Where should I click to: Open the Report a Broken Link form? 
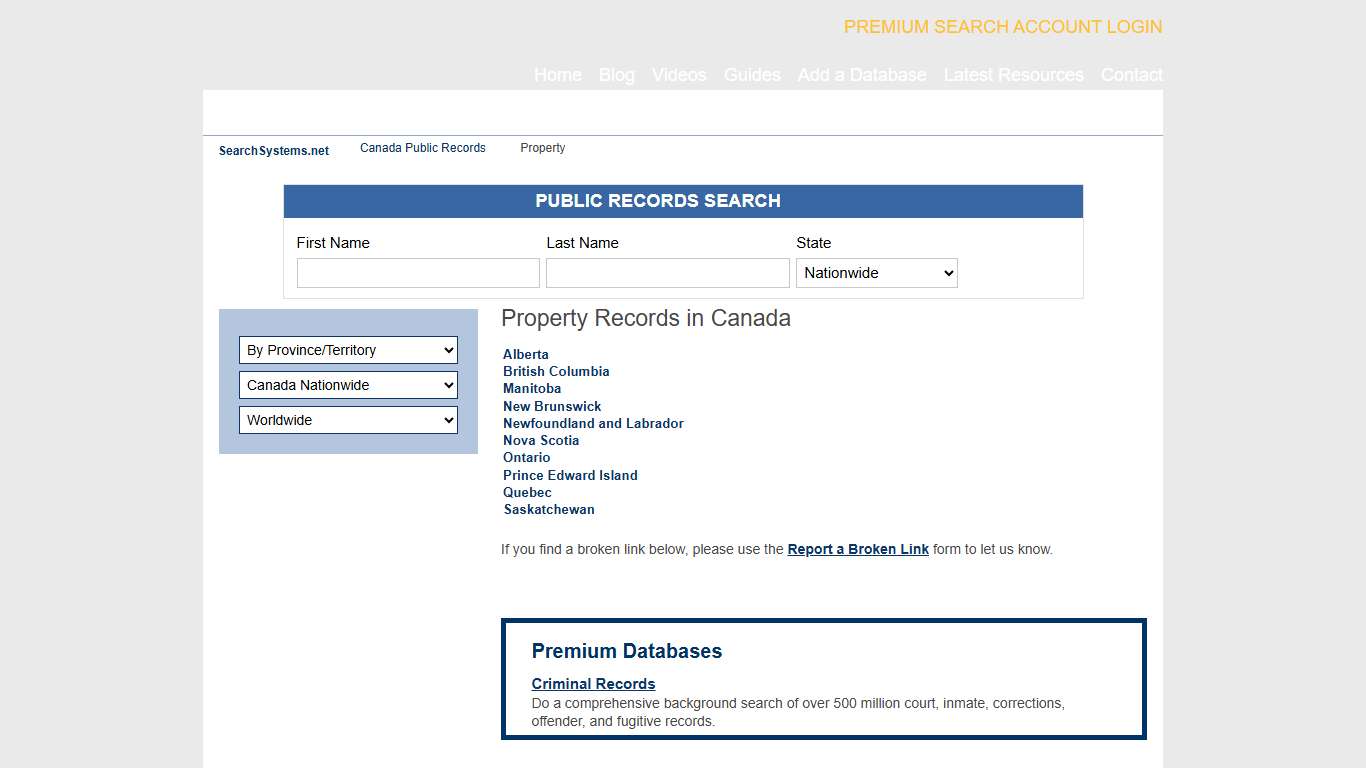857,549
